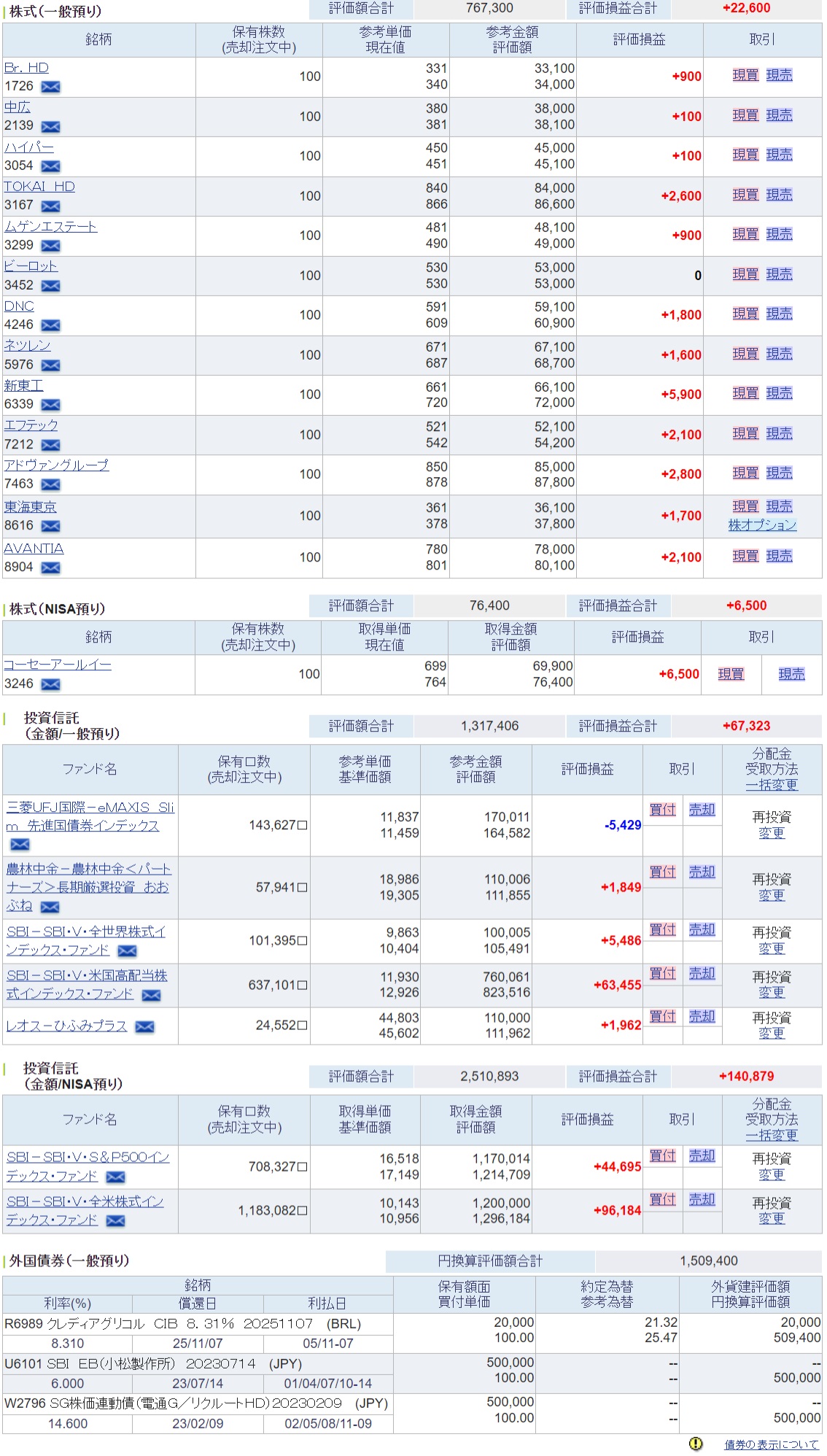
Task: Click the mail icon next to 3452
Action: coord(50,286)
